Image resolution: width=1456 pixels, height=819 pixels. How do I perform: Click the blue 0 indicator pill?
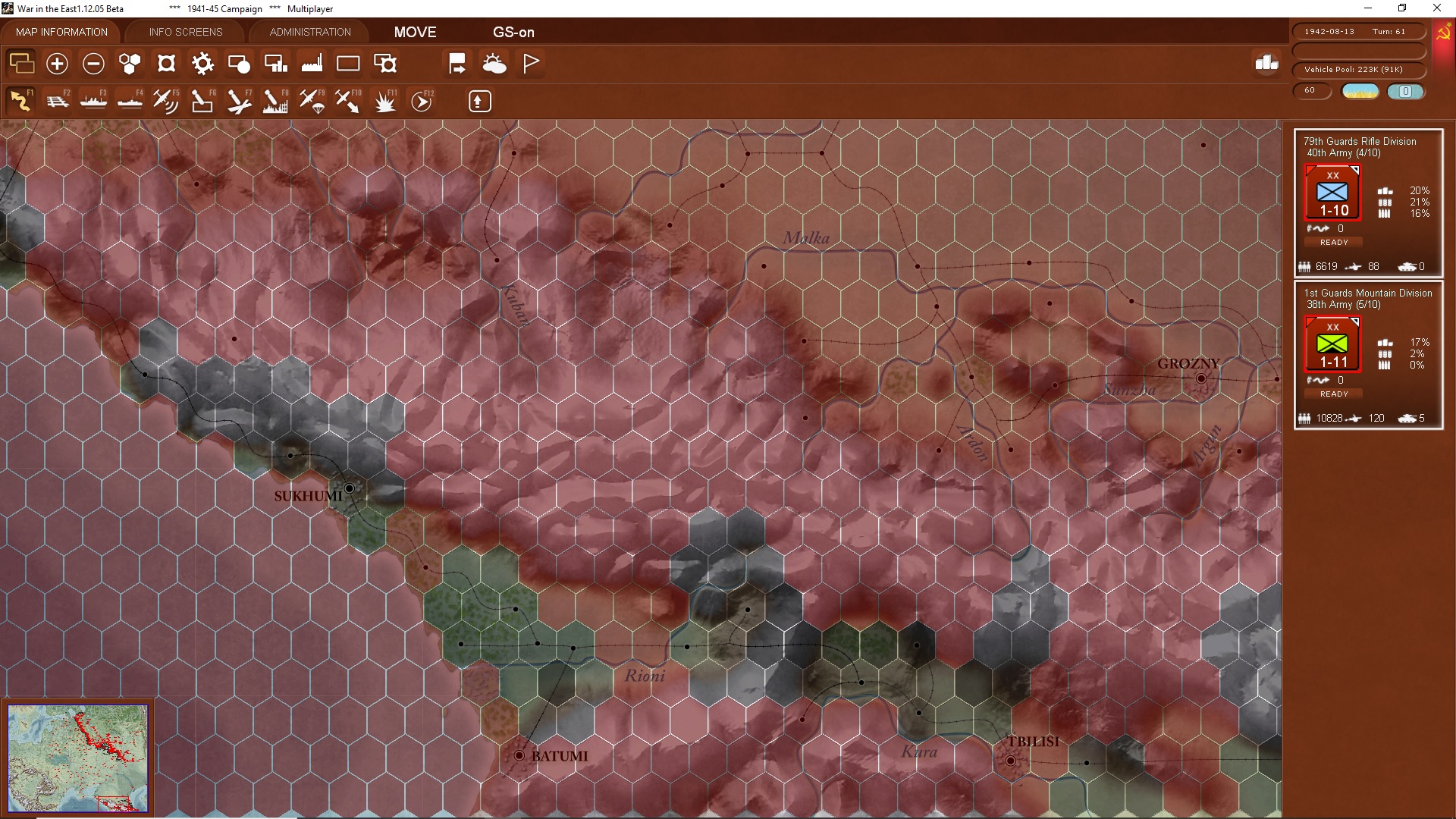click(x=1405, y=91)
